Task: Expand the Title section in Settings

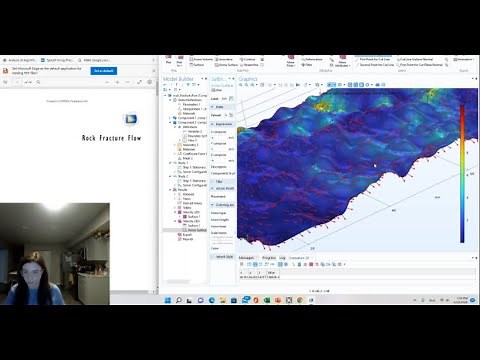Action: 213,181
